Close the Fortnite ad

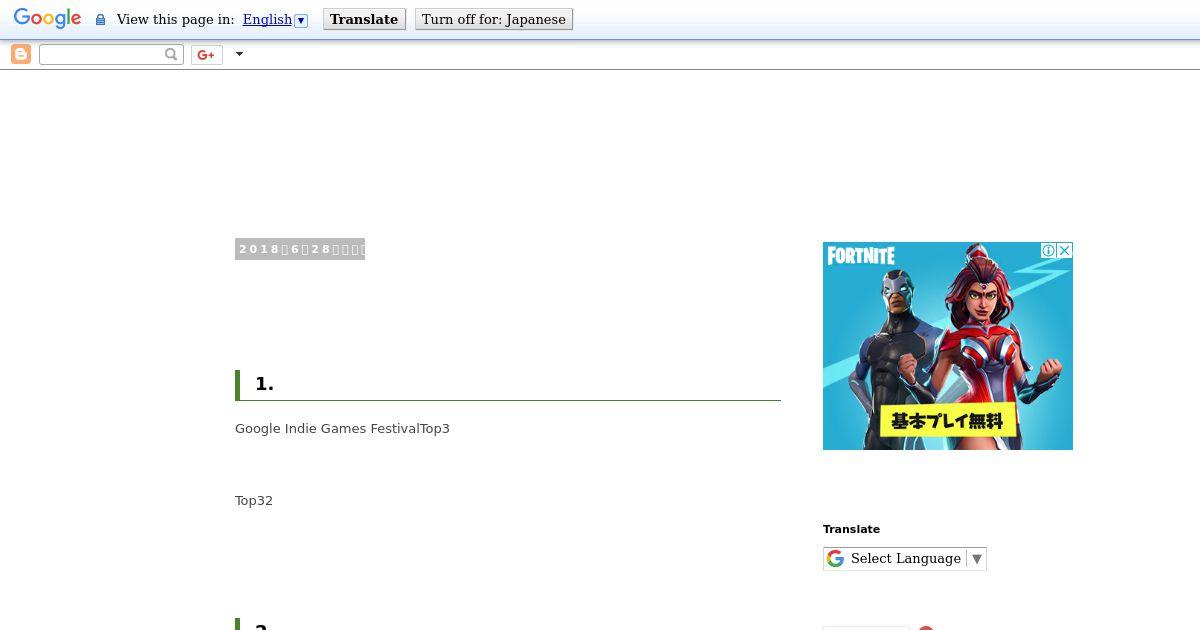pyautogui.click(x=1065, y=250)
